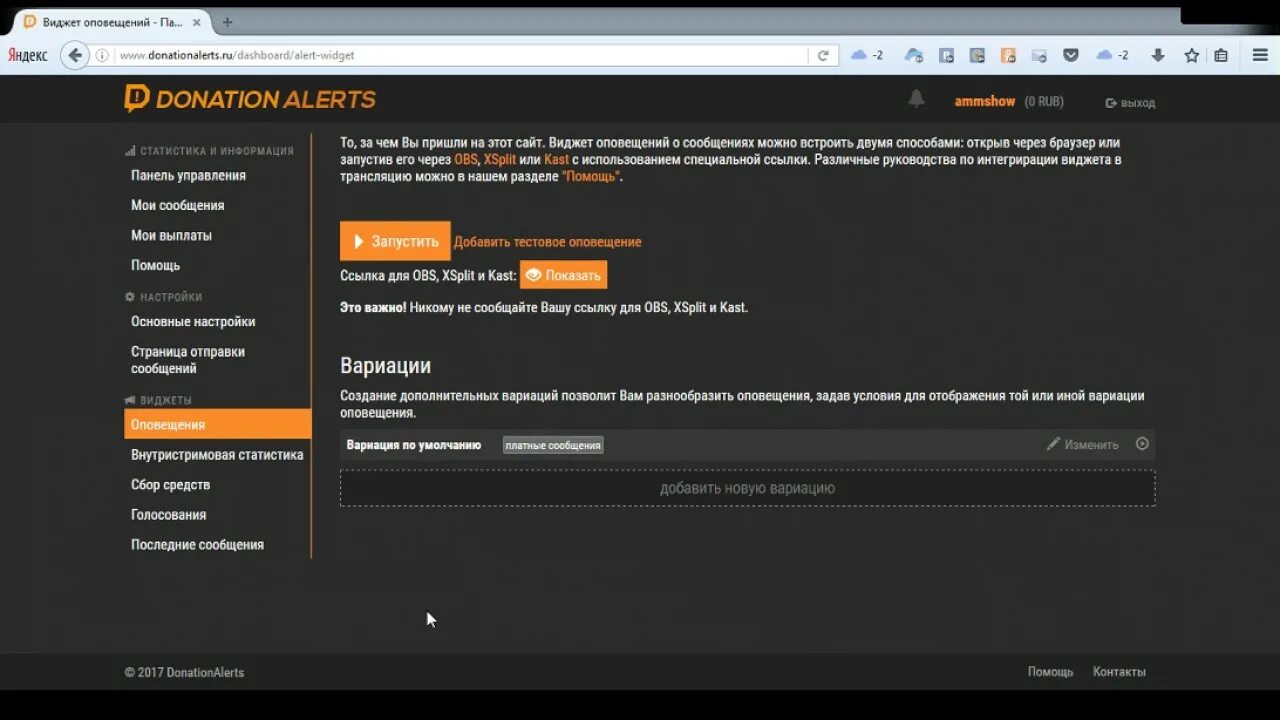The height and width of the screenshot is (720, 1280).
Task: Click cloud sync extension icon
Action: (914, 56)
